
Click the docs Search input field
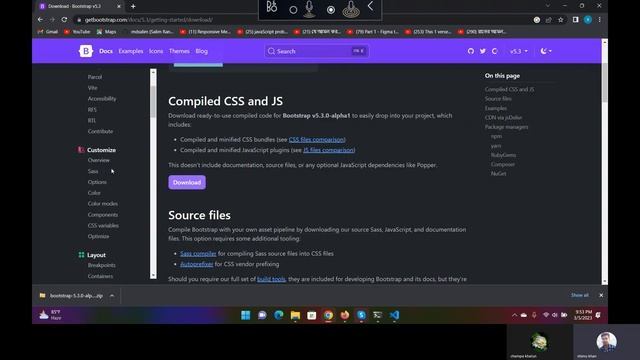coord(316,51)
